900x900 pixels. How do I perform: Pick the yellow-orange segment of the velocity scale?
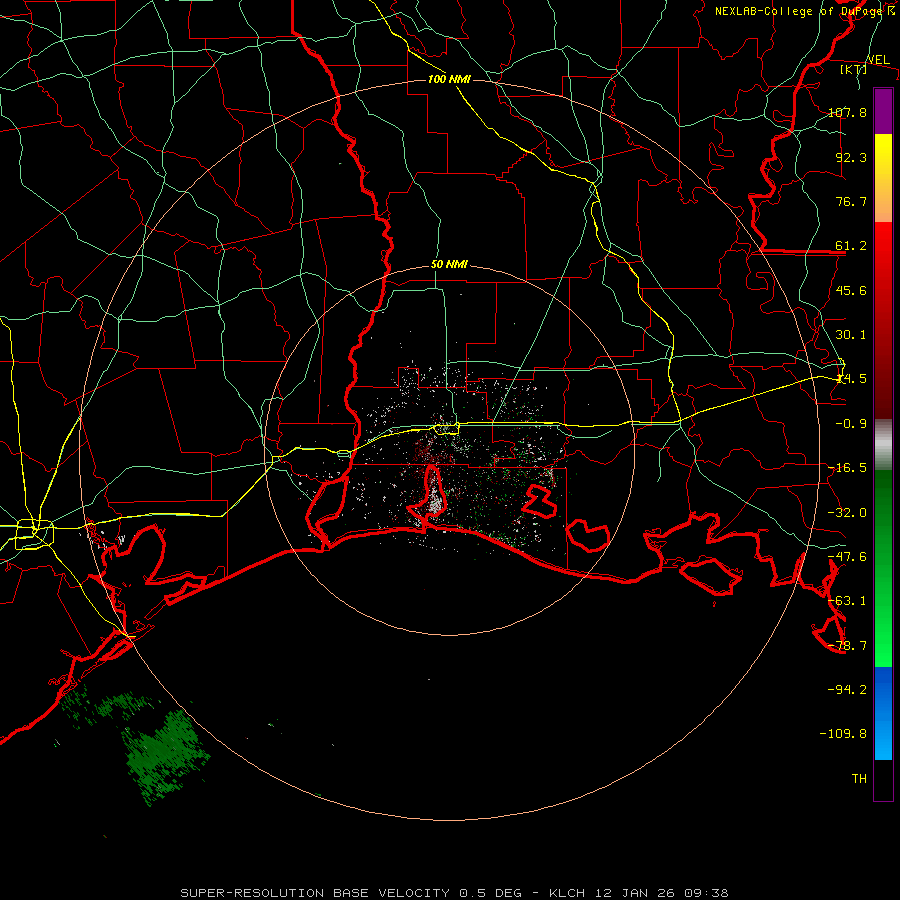883,178
